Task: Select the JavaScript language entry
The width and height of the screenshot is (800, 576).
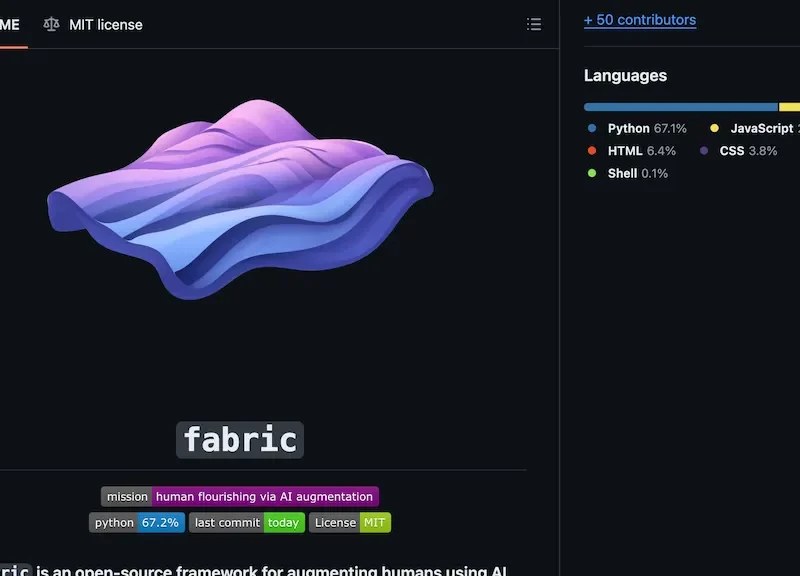Action: (x=765, y=128)
